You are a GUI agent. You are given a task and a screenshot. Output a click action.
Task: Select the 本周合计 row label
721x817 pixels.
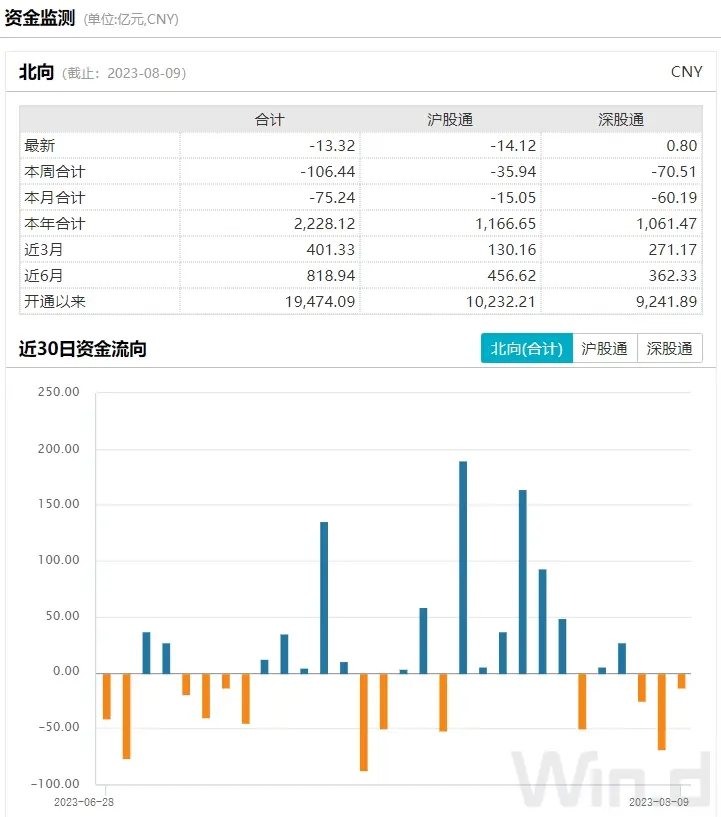[x=55, y=172]
